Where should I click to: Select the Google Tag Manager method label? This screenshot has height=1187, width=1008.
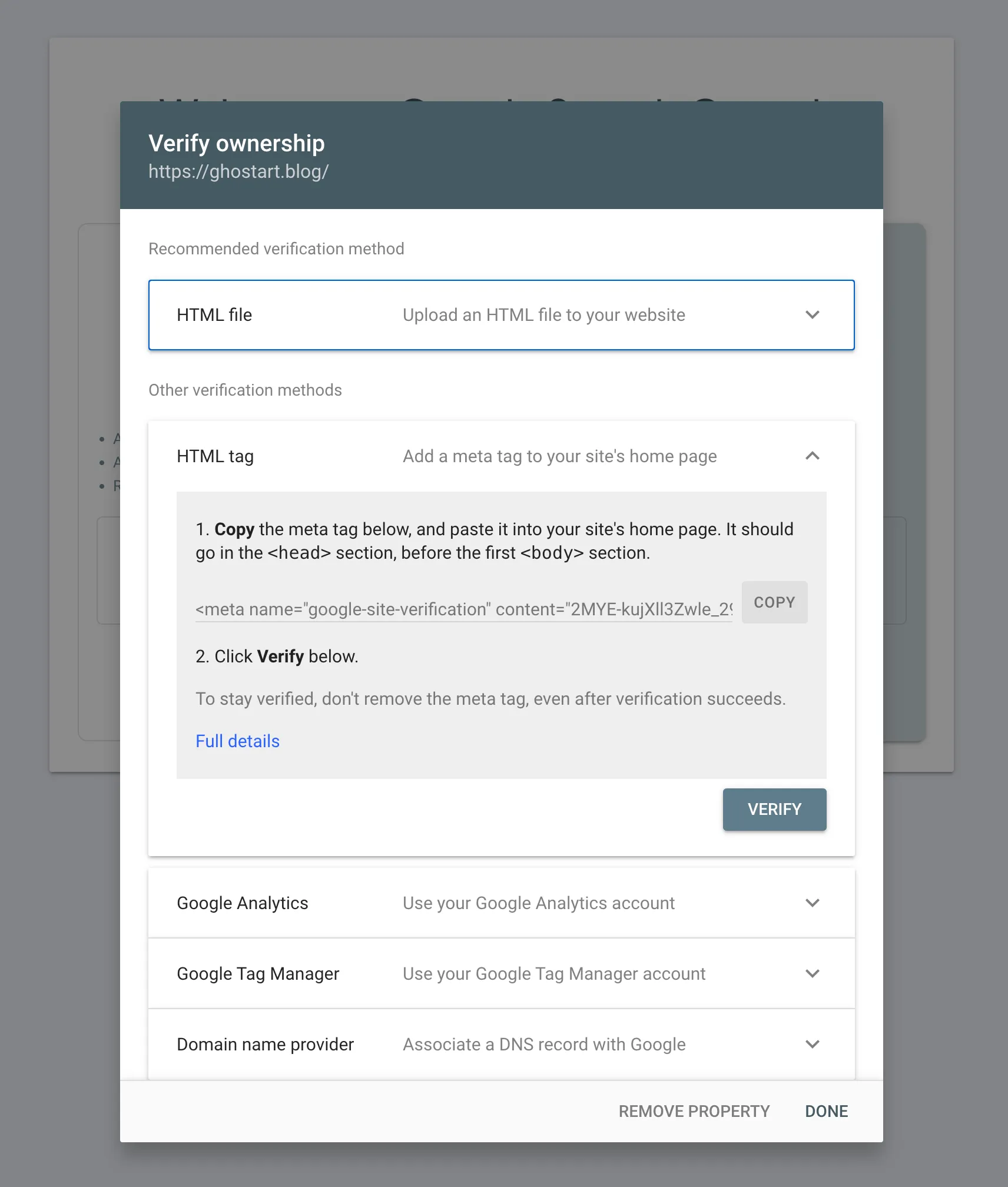[x=258, y=974]
